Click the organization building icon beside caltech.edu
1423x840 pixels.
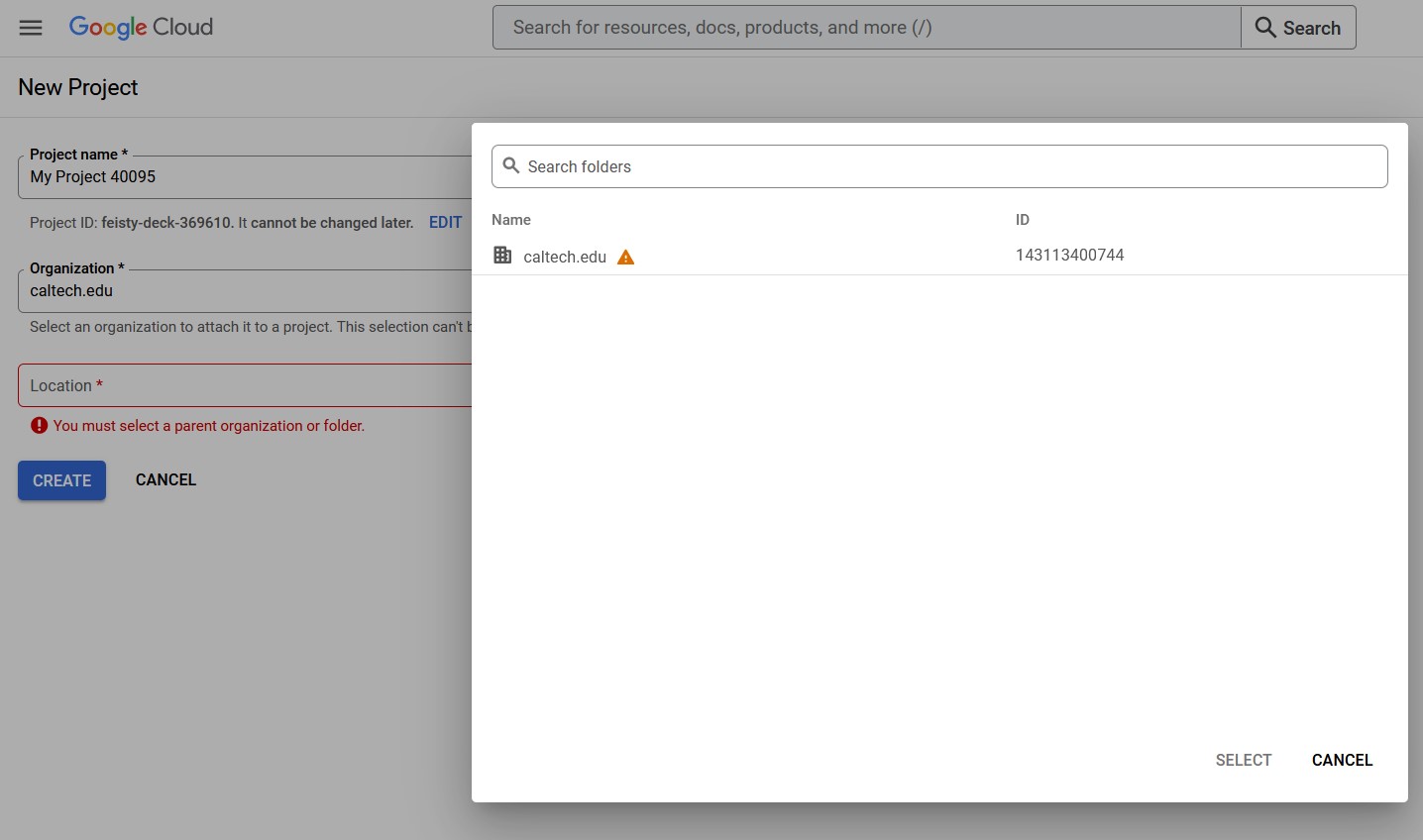pos(502,256)
